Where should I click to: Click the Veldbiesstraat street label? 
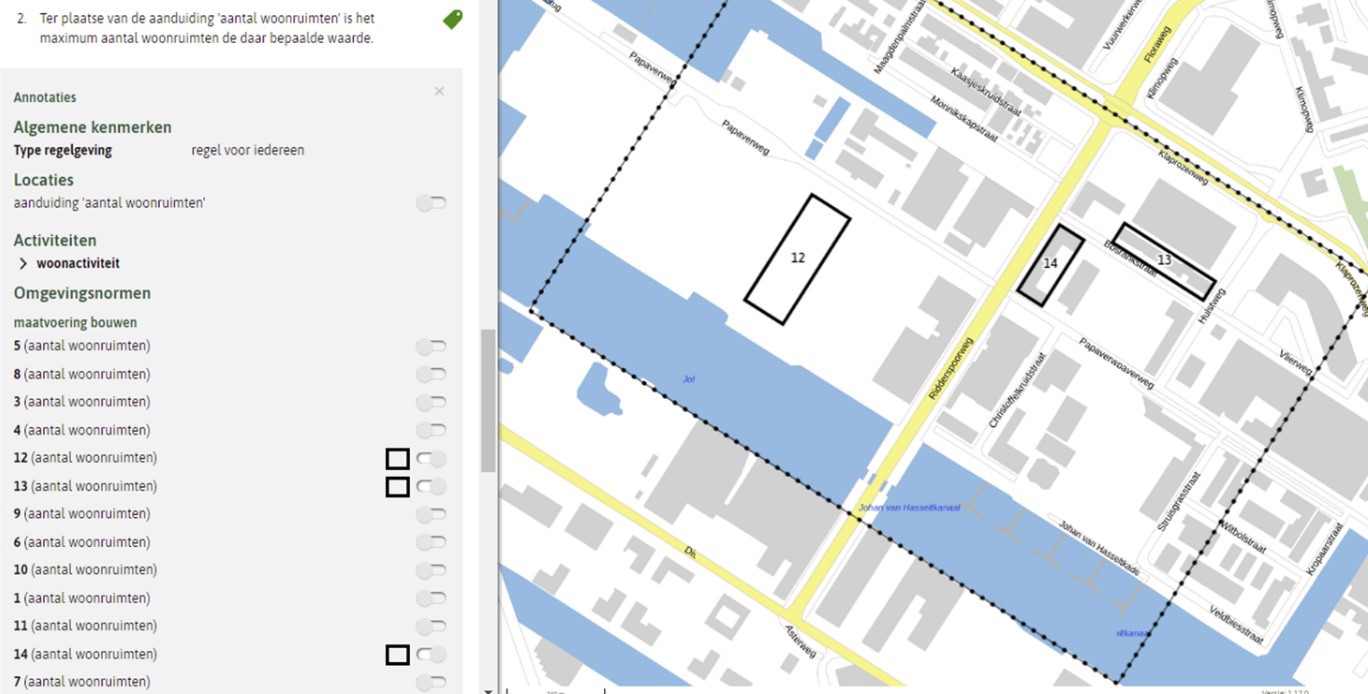pyautogui.click(x=1236, y=625)
